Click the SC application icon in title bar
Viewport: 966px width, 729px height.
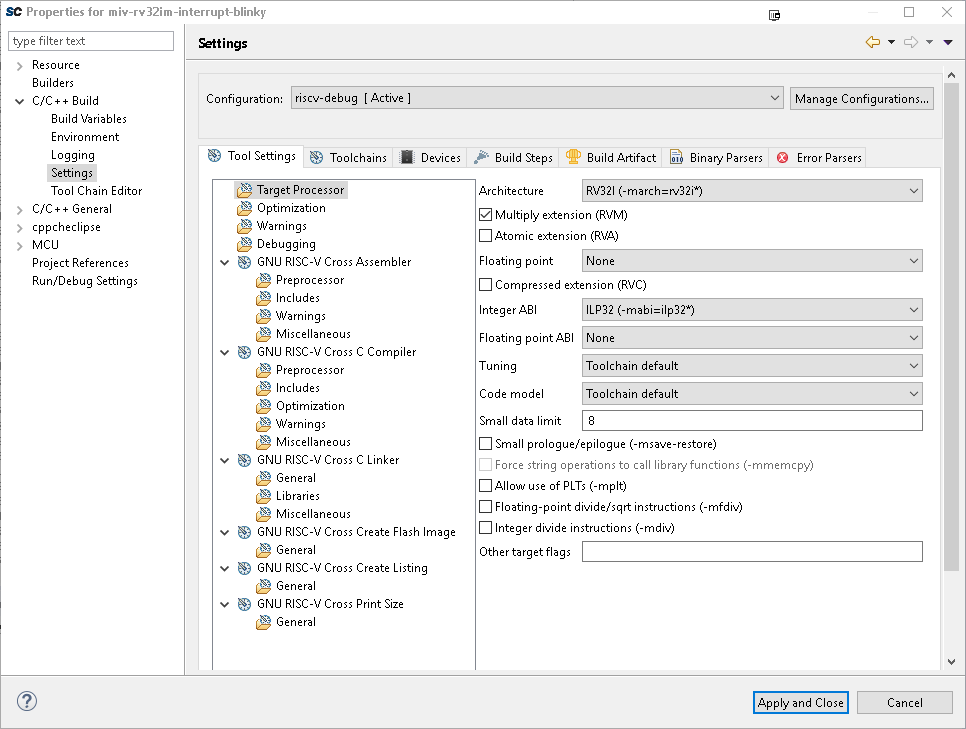coord(14,12)
